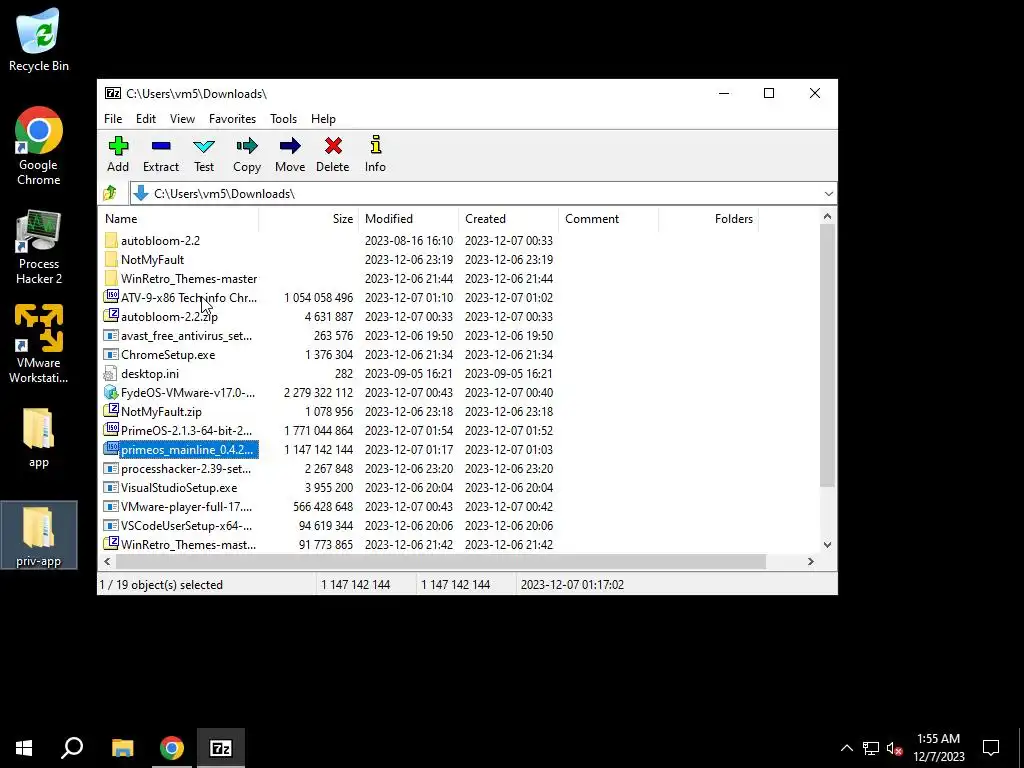Click the horizontal scrollbar left arrow
Viewport: 1024px width, 768px height.
[107, 562]
